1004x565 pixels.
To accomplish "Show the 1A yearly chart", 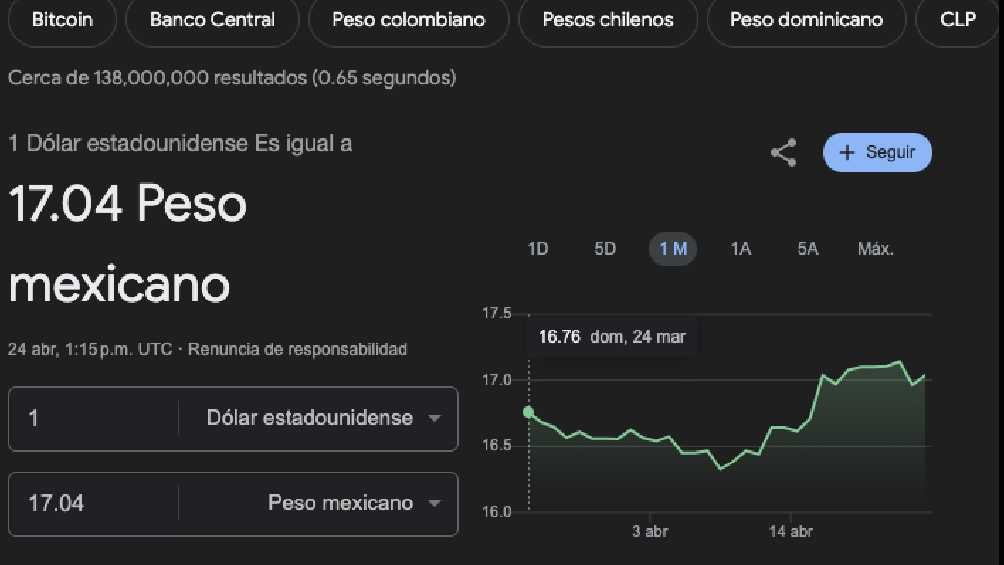I will [740, 249].
